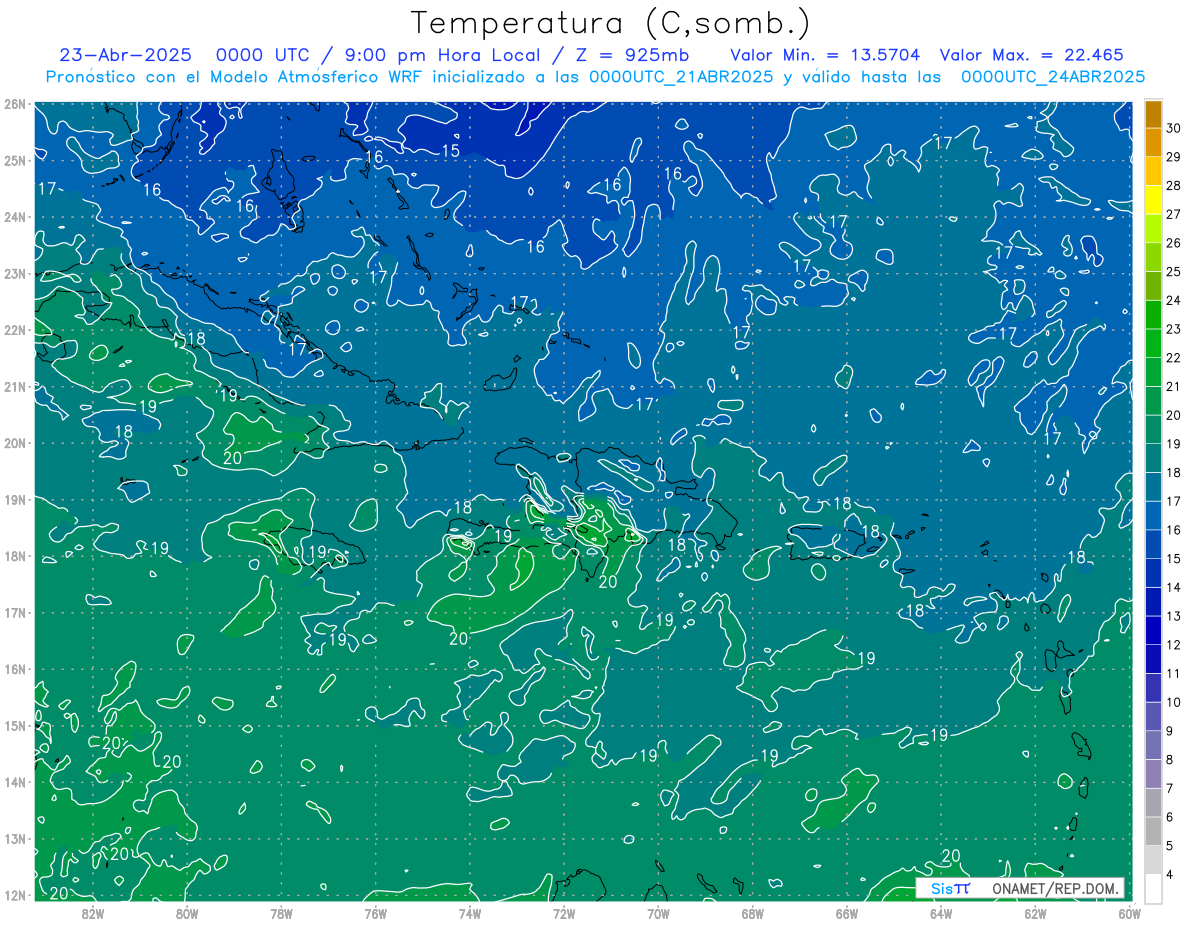Click the 72W longitude axis label
This screenshot has height=927, width=1200.
click(x=564, y=914)
